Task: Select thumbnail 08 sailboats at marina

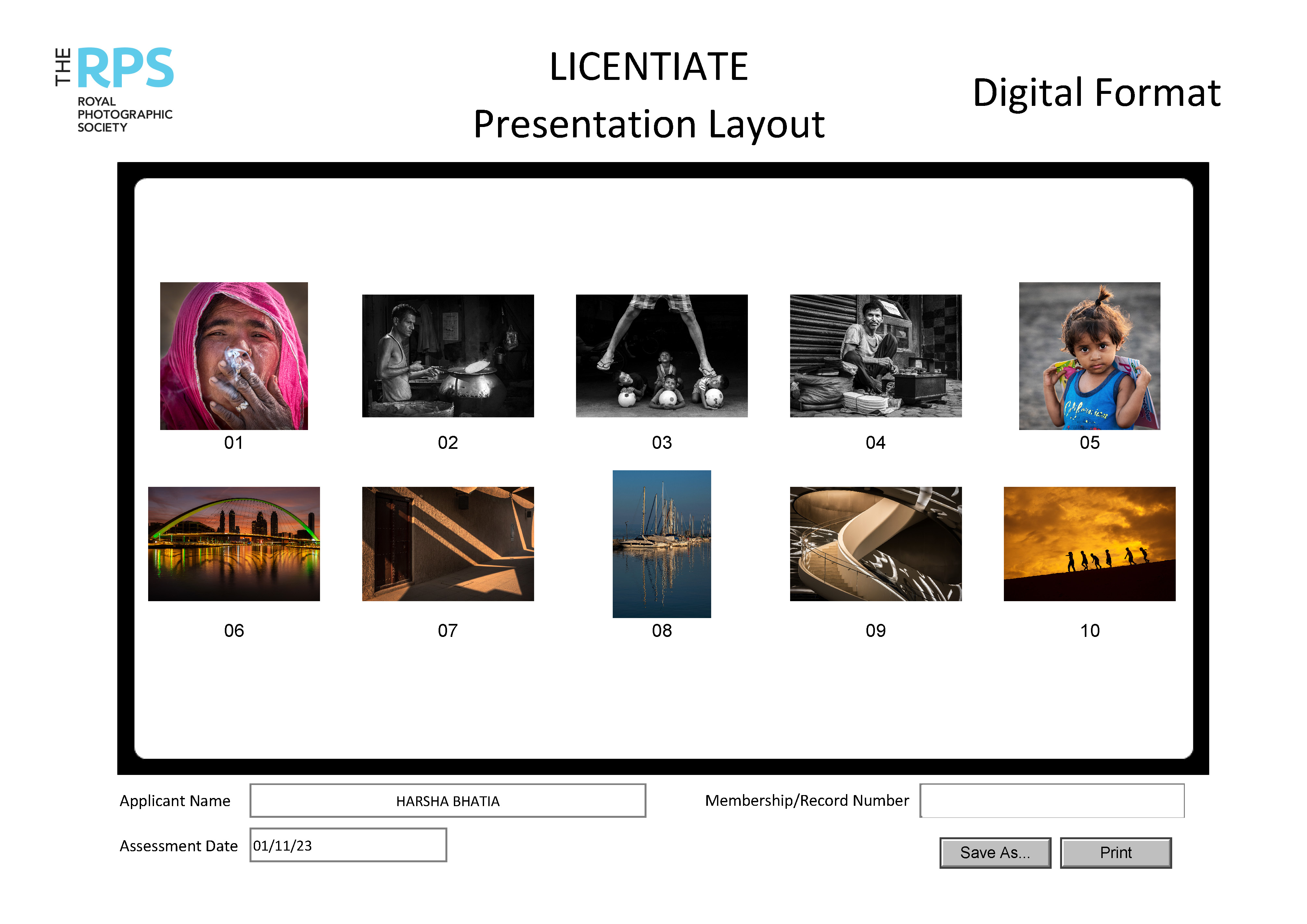Action: [661, 543]
